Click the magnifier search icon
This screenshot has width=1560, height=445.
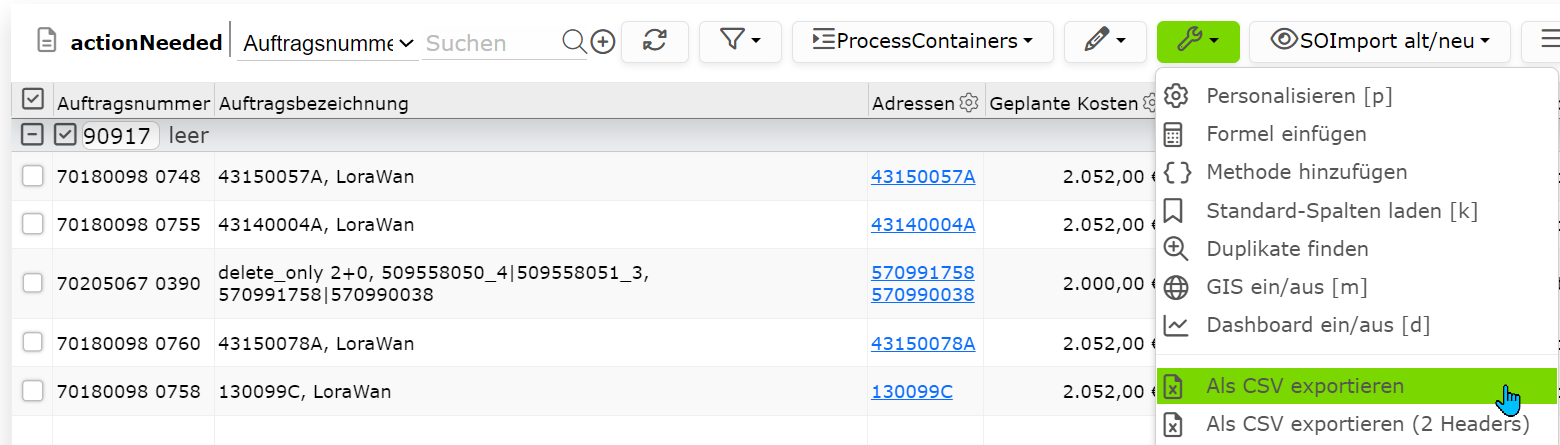click(574, 42)
